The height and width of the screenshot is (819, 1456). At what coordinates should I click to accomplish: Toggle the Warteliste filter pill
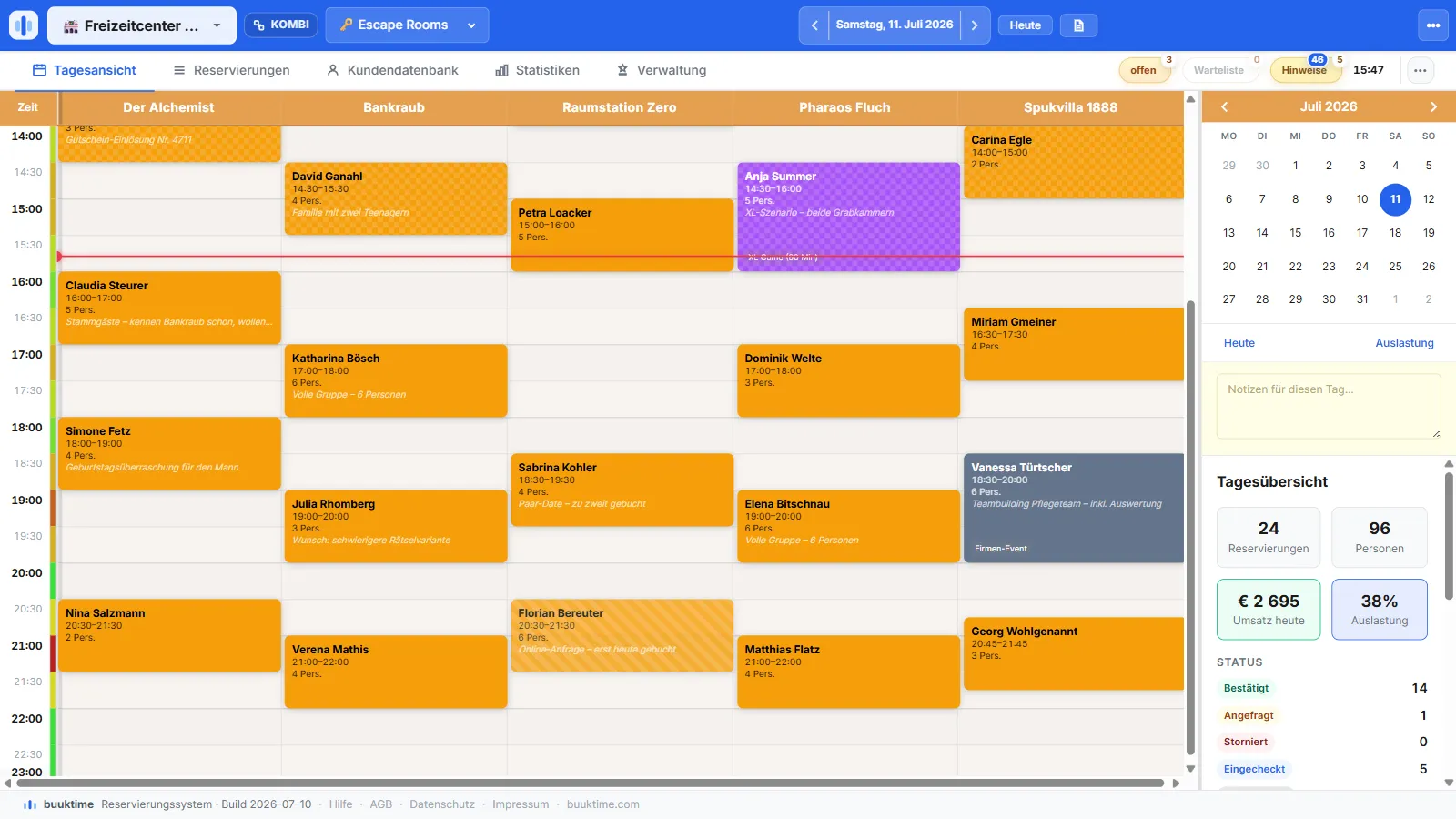click(x=1218, y=70)
